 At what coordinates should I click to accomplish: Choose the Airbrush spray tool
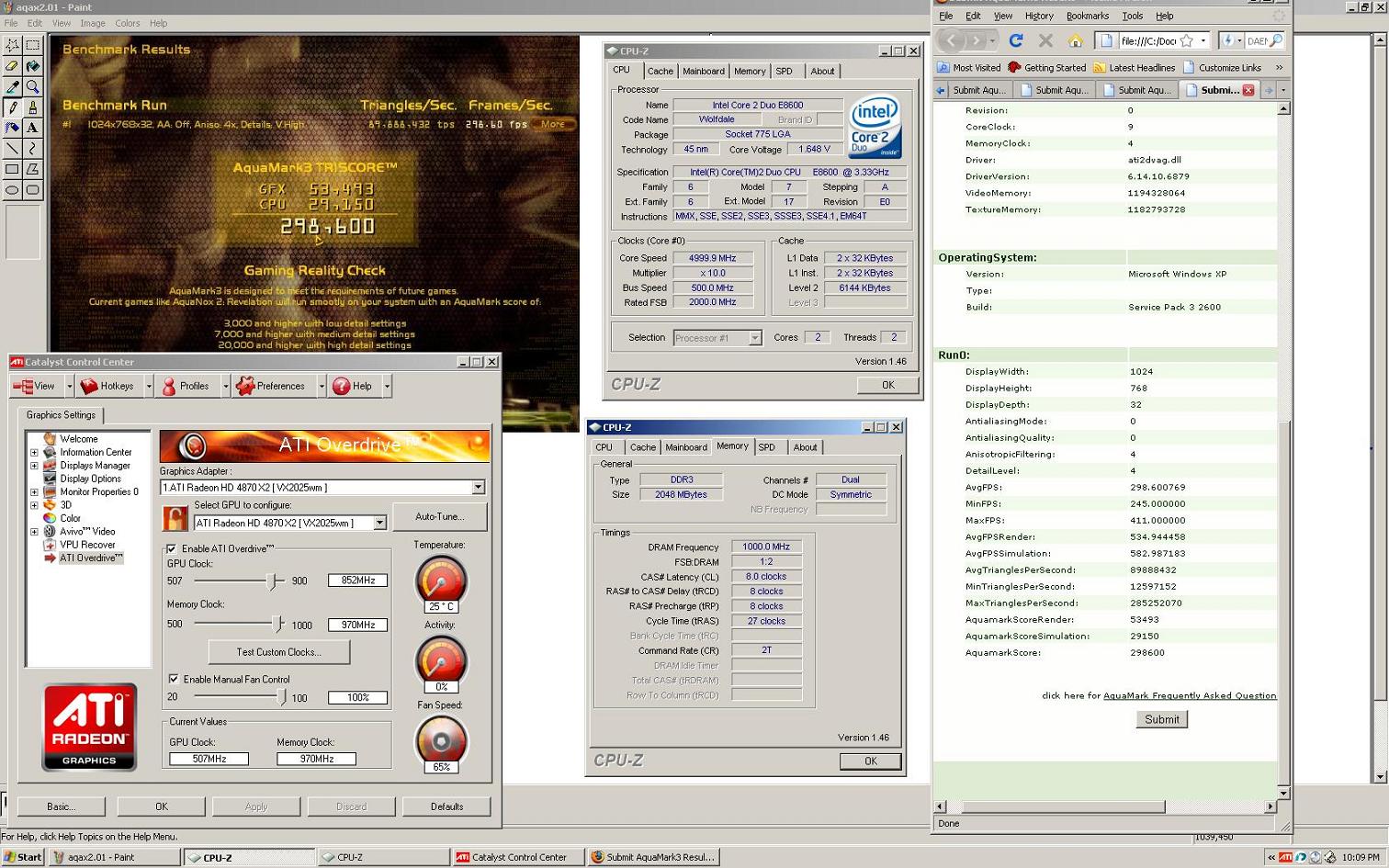[x=12, y=128]
